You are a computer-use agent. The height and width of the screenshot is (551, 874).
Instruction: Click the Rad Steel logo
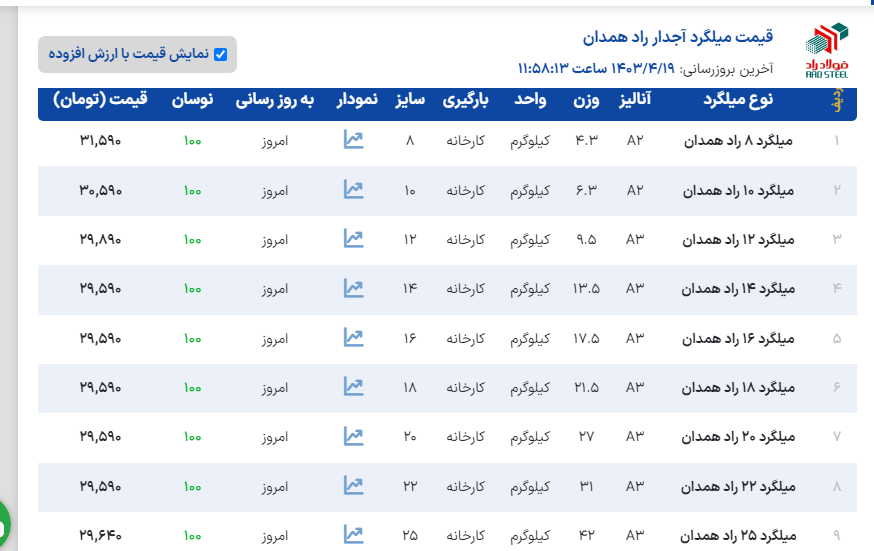point(826,50)
